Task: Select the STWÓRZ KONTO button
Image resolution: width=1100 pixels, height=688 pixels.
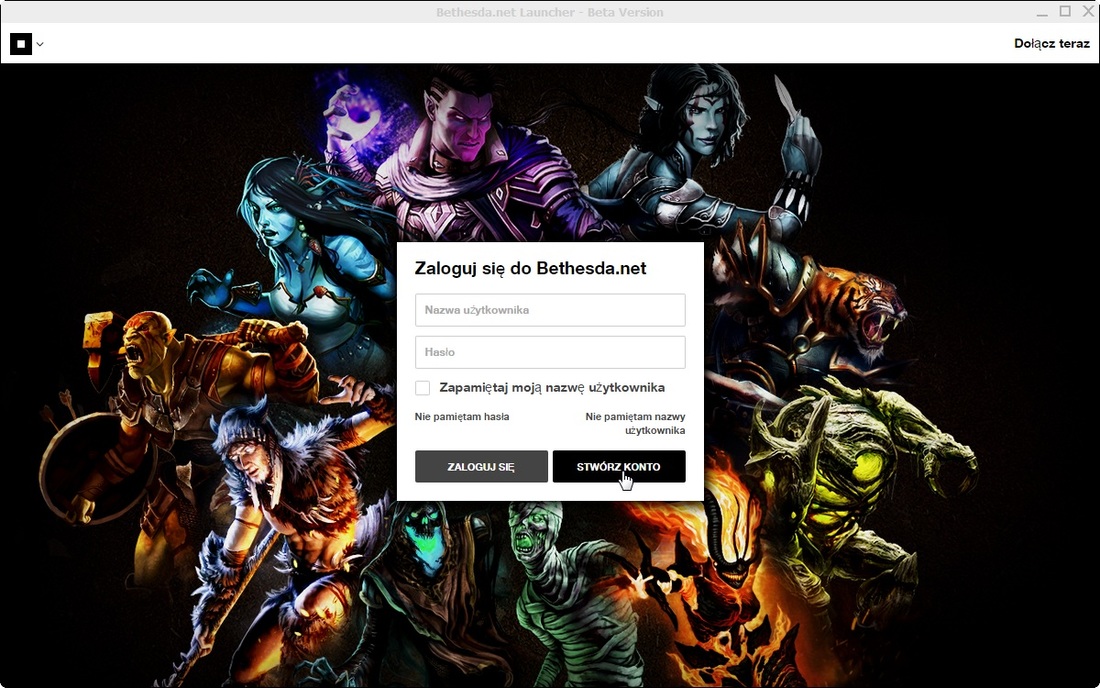Action: (619, 466)
